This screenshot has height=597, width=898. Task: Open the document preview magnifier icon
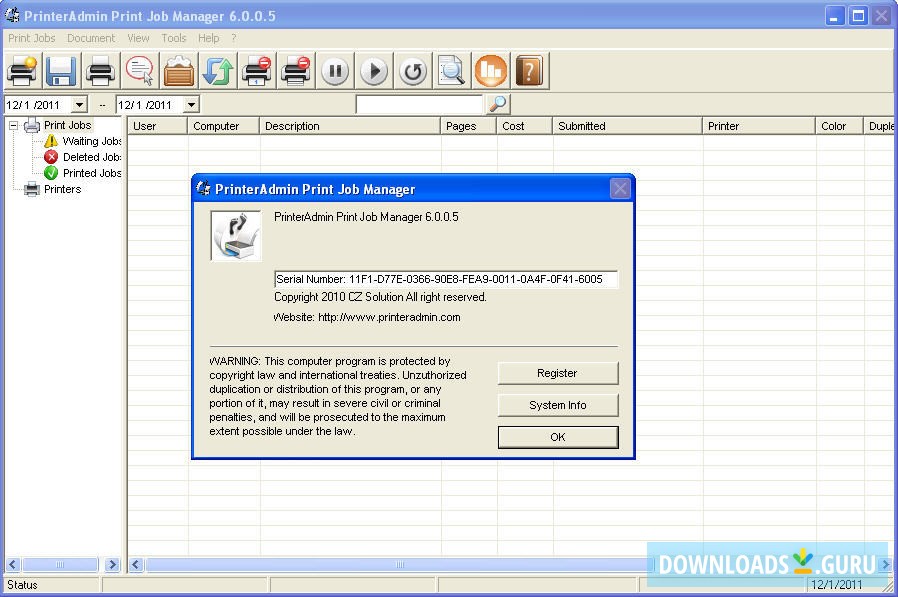tap(452, 71)
